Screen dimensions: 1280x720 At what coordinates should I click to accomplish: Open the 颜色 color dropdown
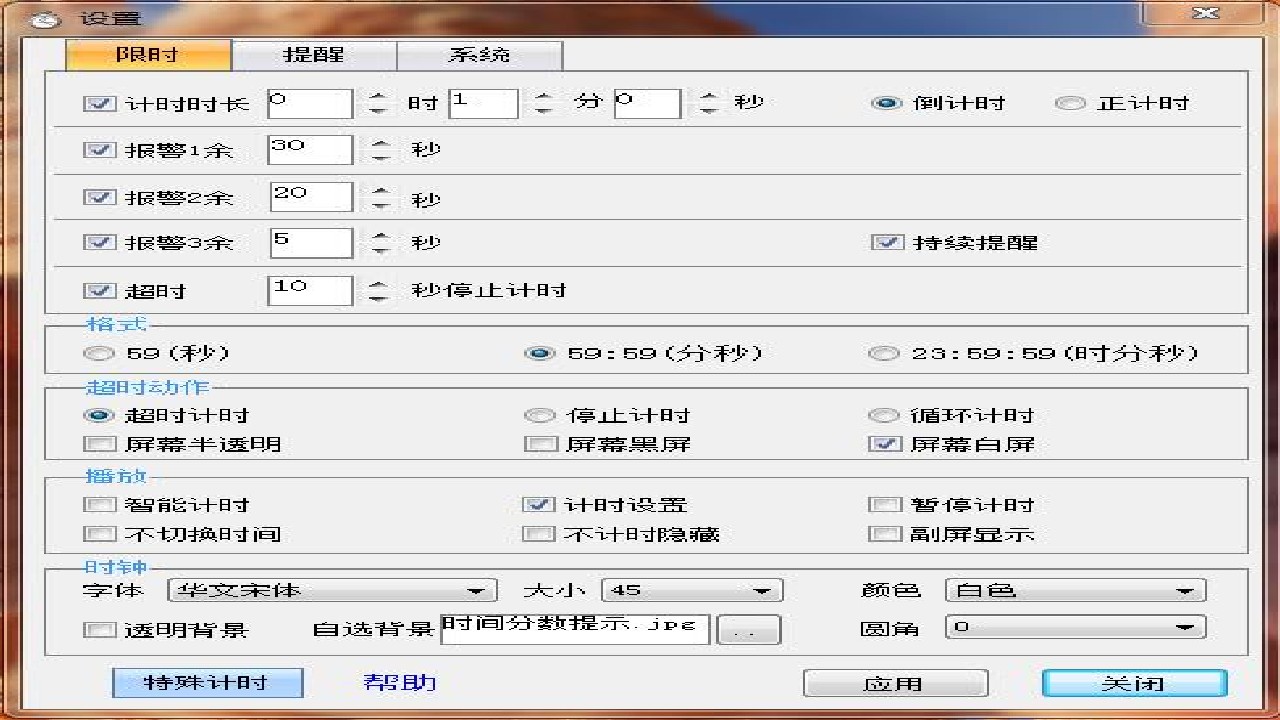click(1075, 591)
